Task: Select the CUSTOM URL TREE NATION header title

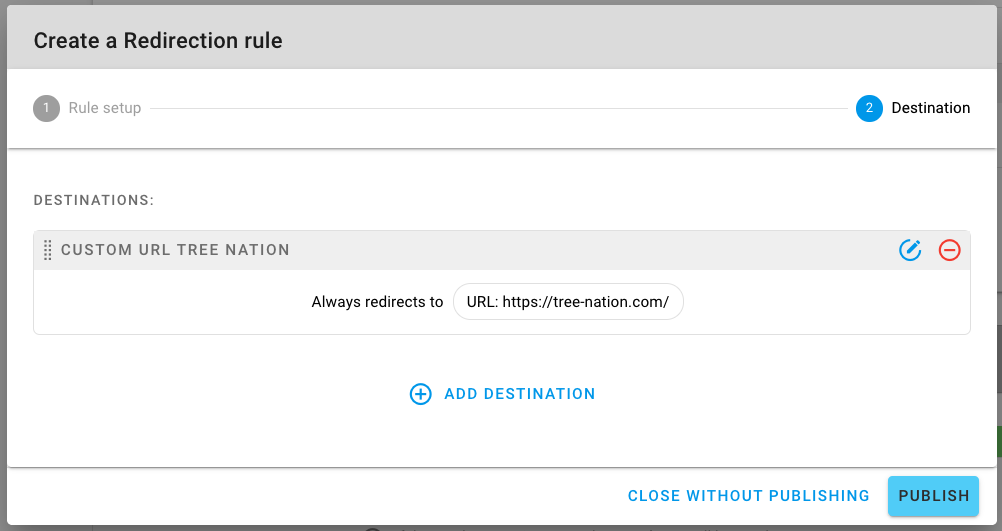Action: coord(175,250)
